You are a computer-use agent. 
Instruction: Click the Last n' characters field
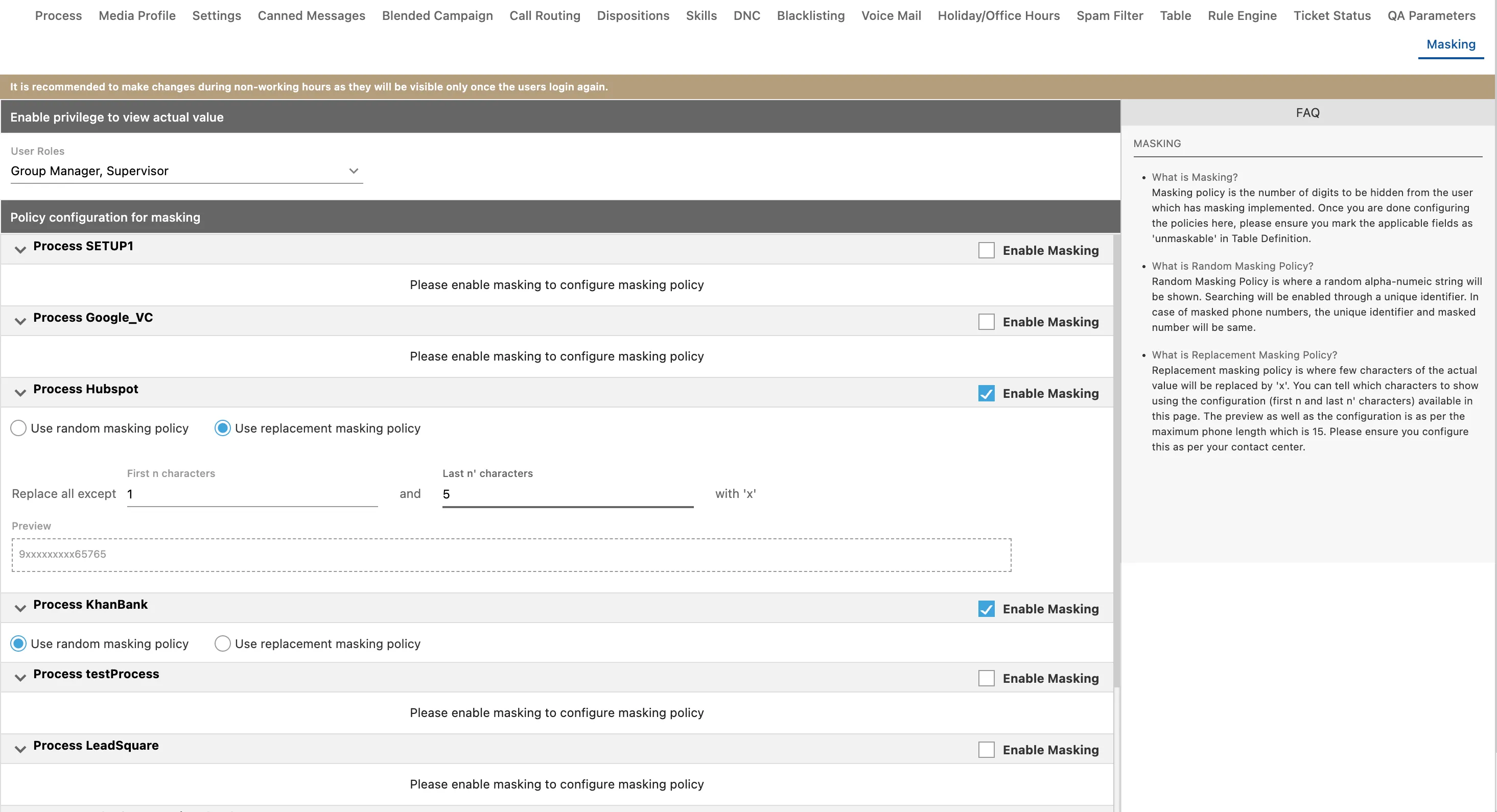tap(568, 494)
